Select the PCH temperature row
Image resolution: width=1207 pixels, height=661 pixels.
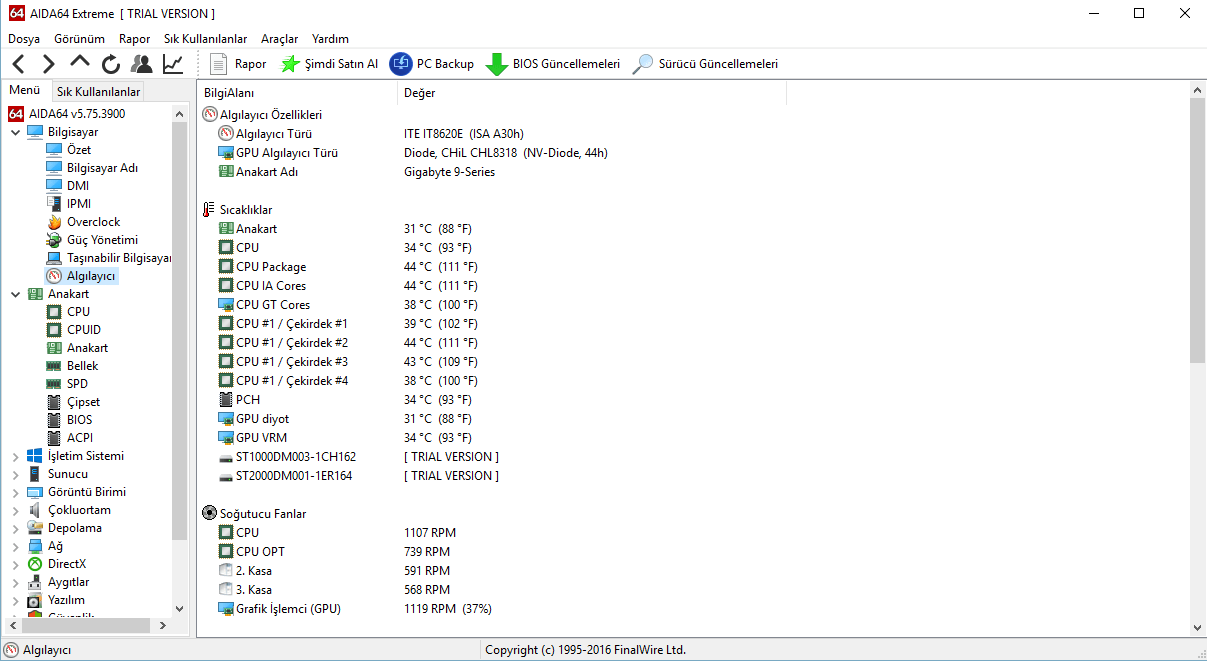point(345,400)
